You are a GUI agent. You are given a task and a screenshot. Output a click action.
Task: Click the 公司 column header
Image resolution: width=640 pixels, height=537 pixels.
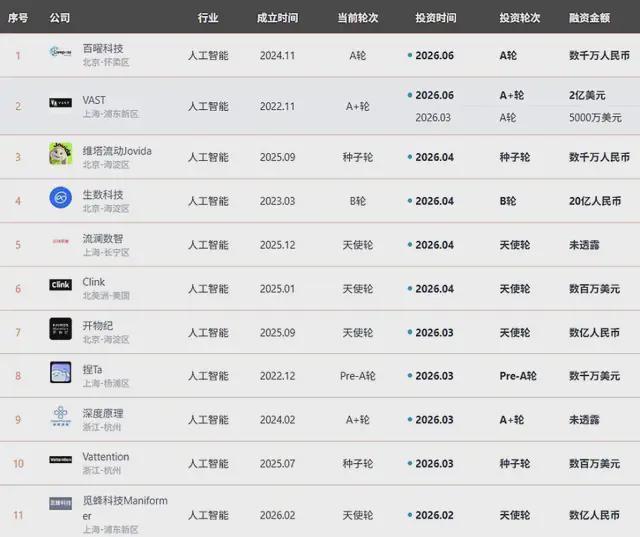(60, 18)
